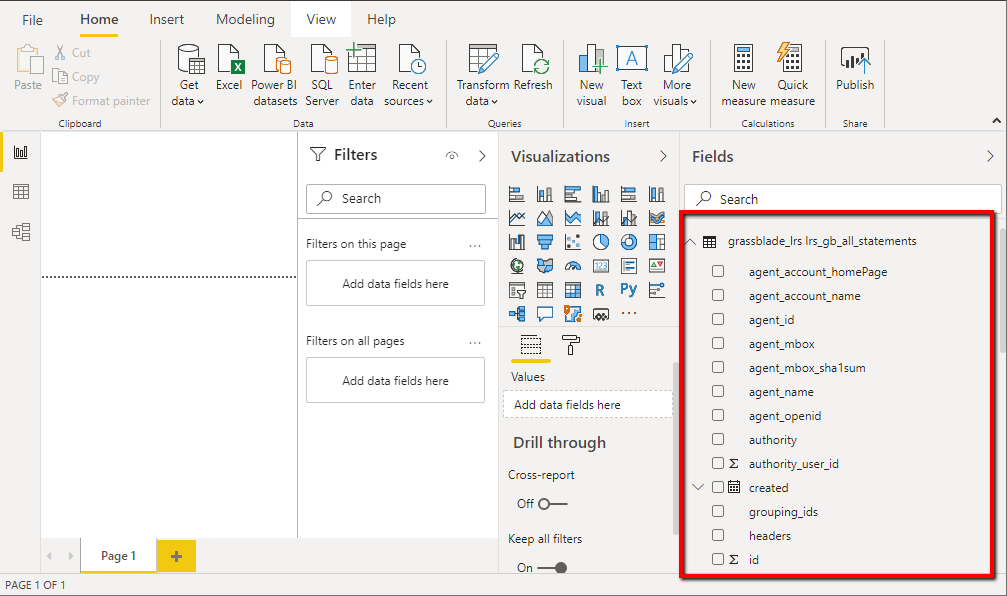Add the Q&A speech bubble visual
Viewport: 1007px width, 596px height.
tap(545, 314)
